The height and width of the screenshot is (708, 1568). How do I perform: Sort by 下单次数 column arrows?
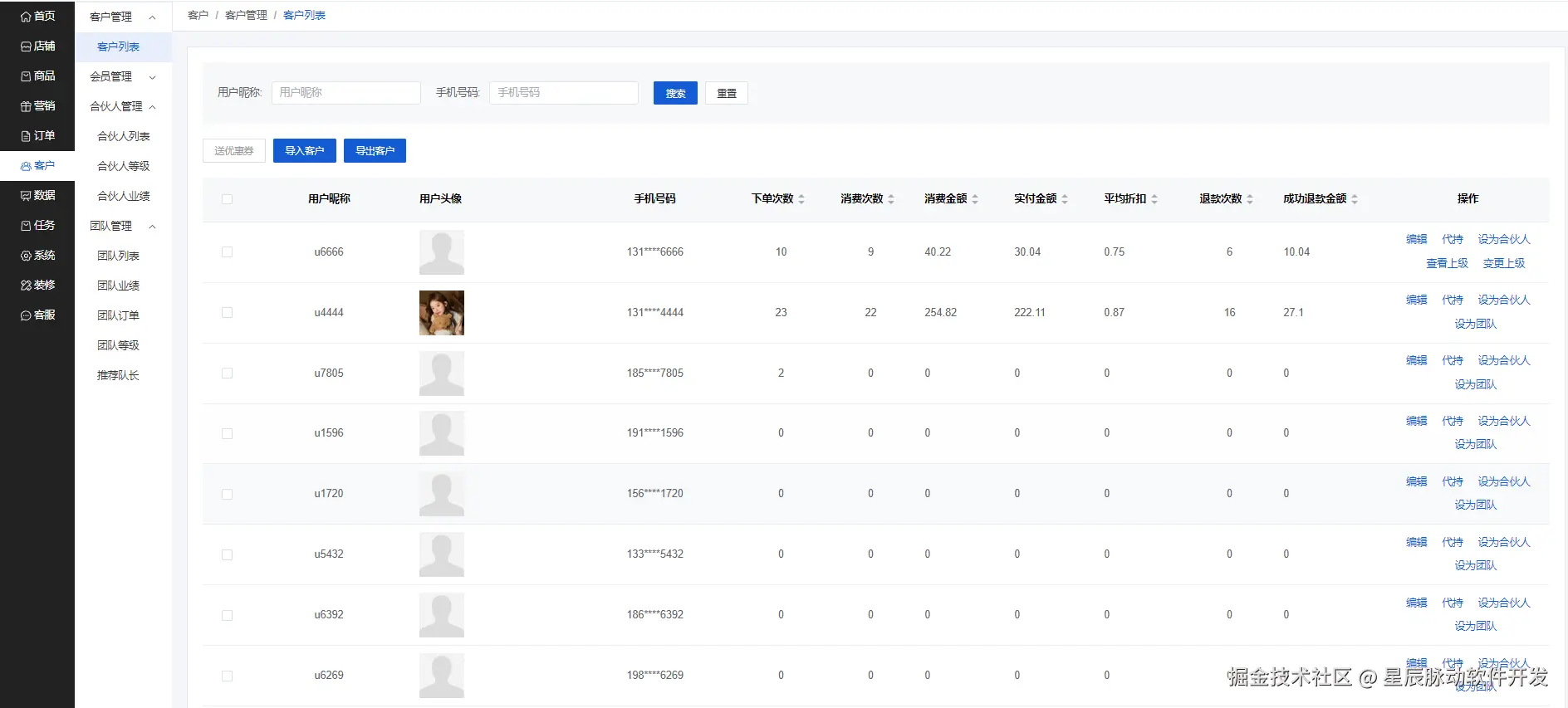point(801,199)
